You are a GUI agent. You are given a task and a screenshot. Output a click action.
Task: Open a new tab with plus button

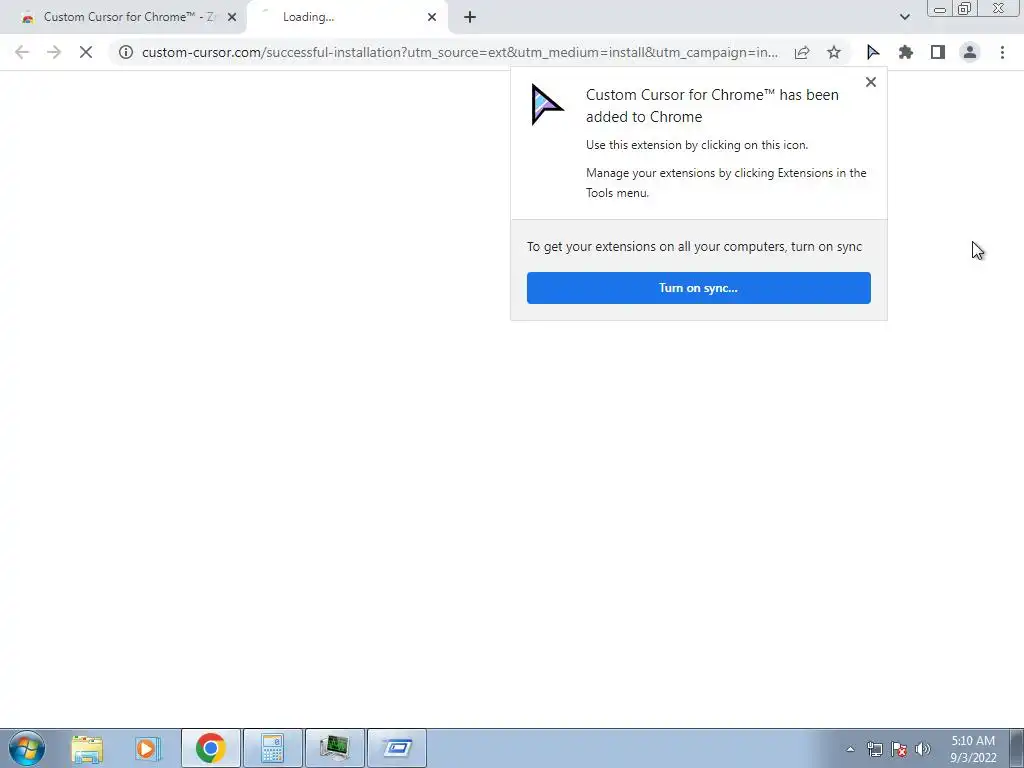pos(470,17)
